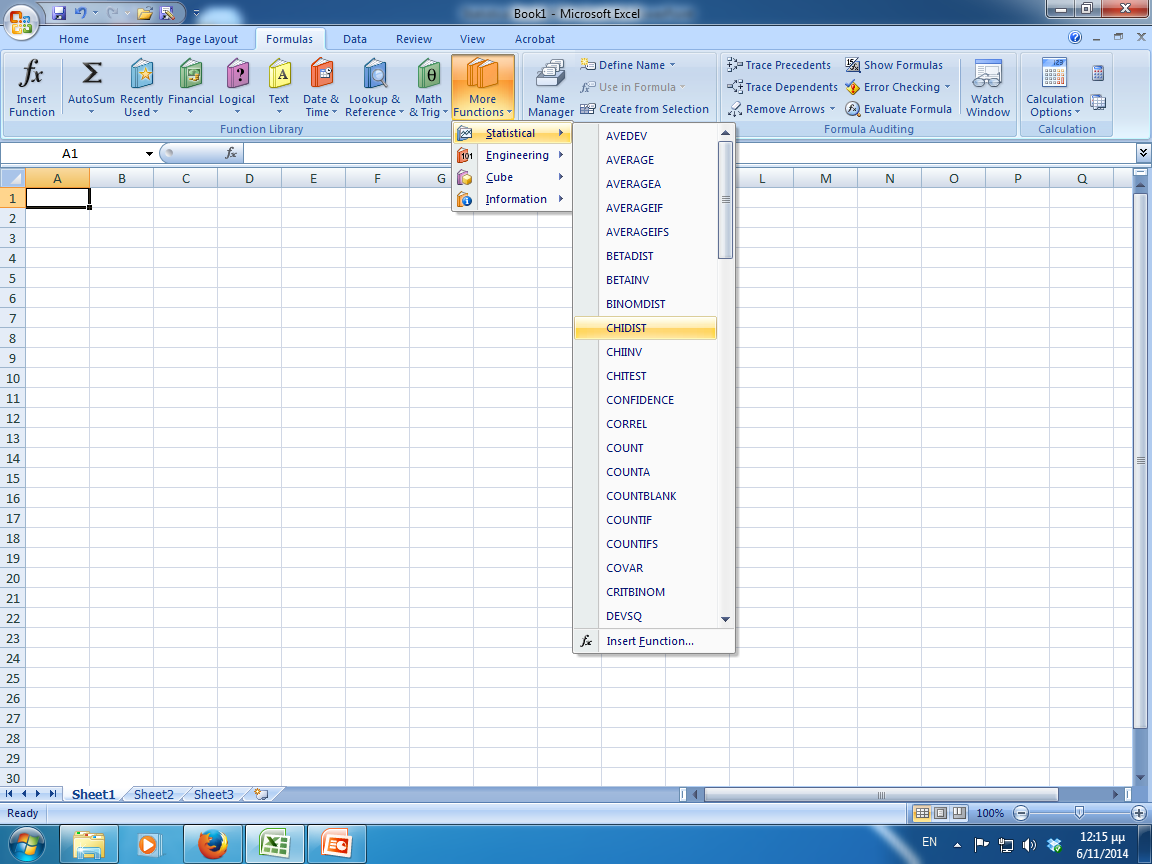Click Undo in Quick Access toolbar
1152x864 pixels.
point(80,12)
